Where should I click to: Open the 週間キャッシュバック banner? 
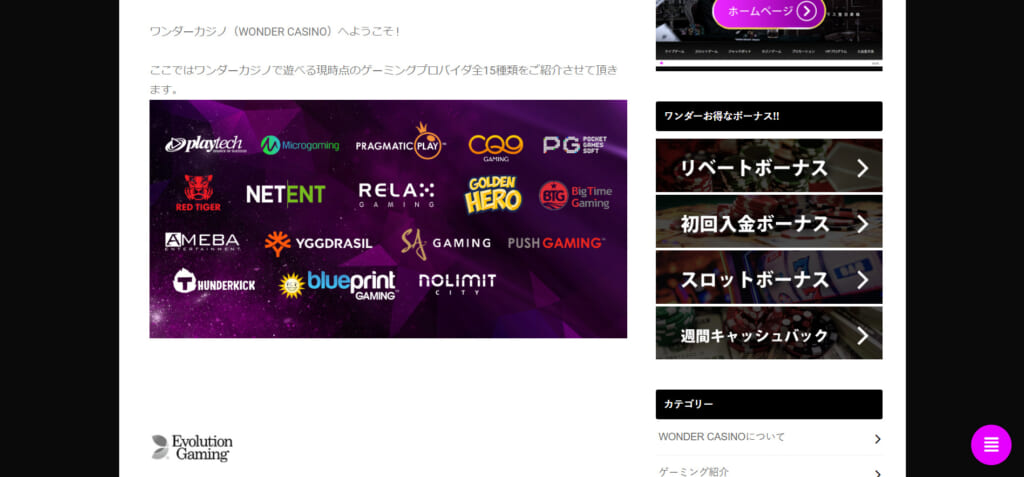(769, 333)
